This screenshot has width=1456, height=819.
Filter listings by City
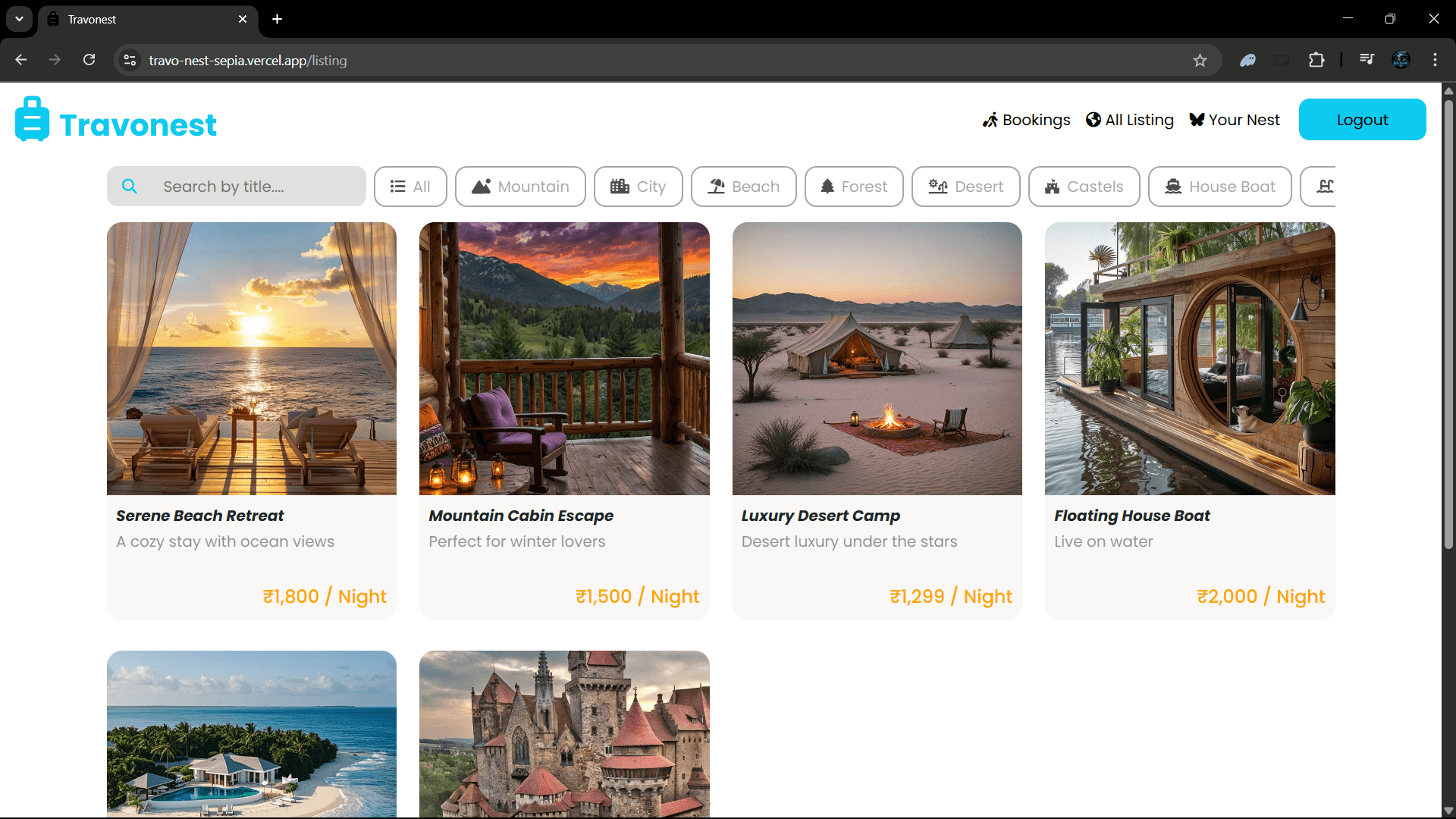click(x=639, y=187)
